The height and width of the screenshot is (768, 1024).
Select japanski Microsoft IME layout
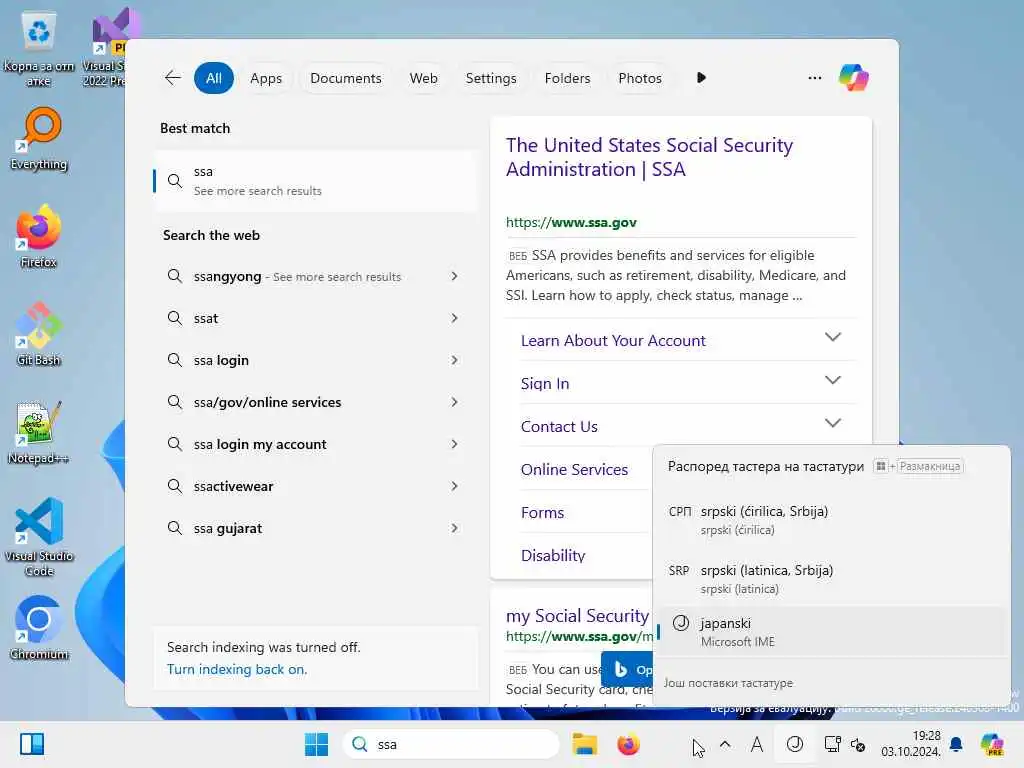pyautogui.click(x=831, y=632)
